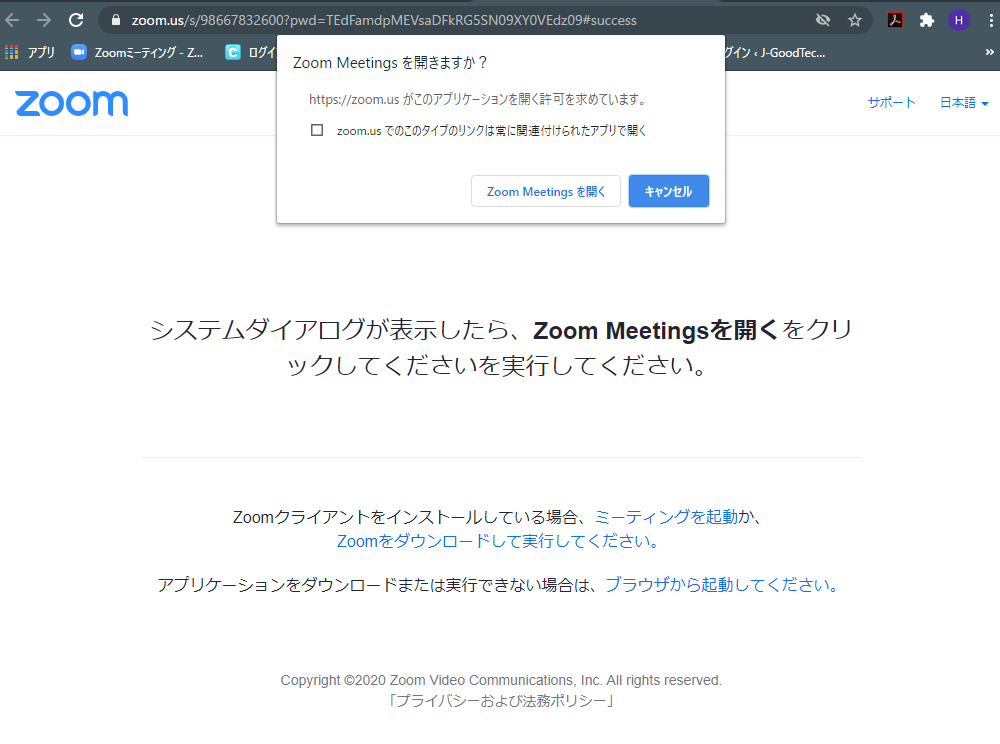
Task: Open the サポート link
Action: pyautogui.click(x=892, y=103)
